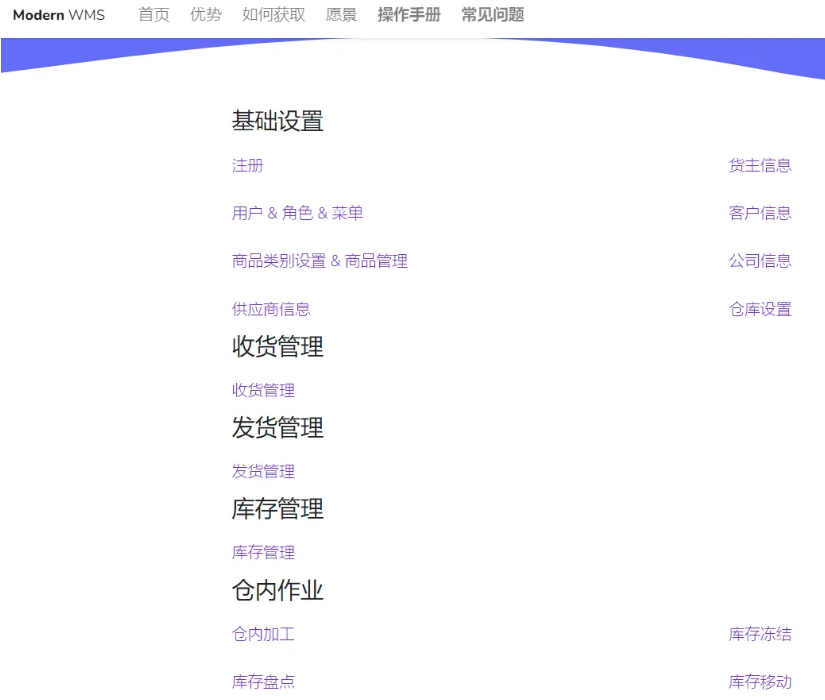Viewport: 825px width, 700px height.
Task: Open the 客户信息 link
Action: (x=760, y=213)
